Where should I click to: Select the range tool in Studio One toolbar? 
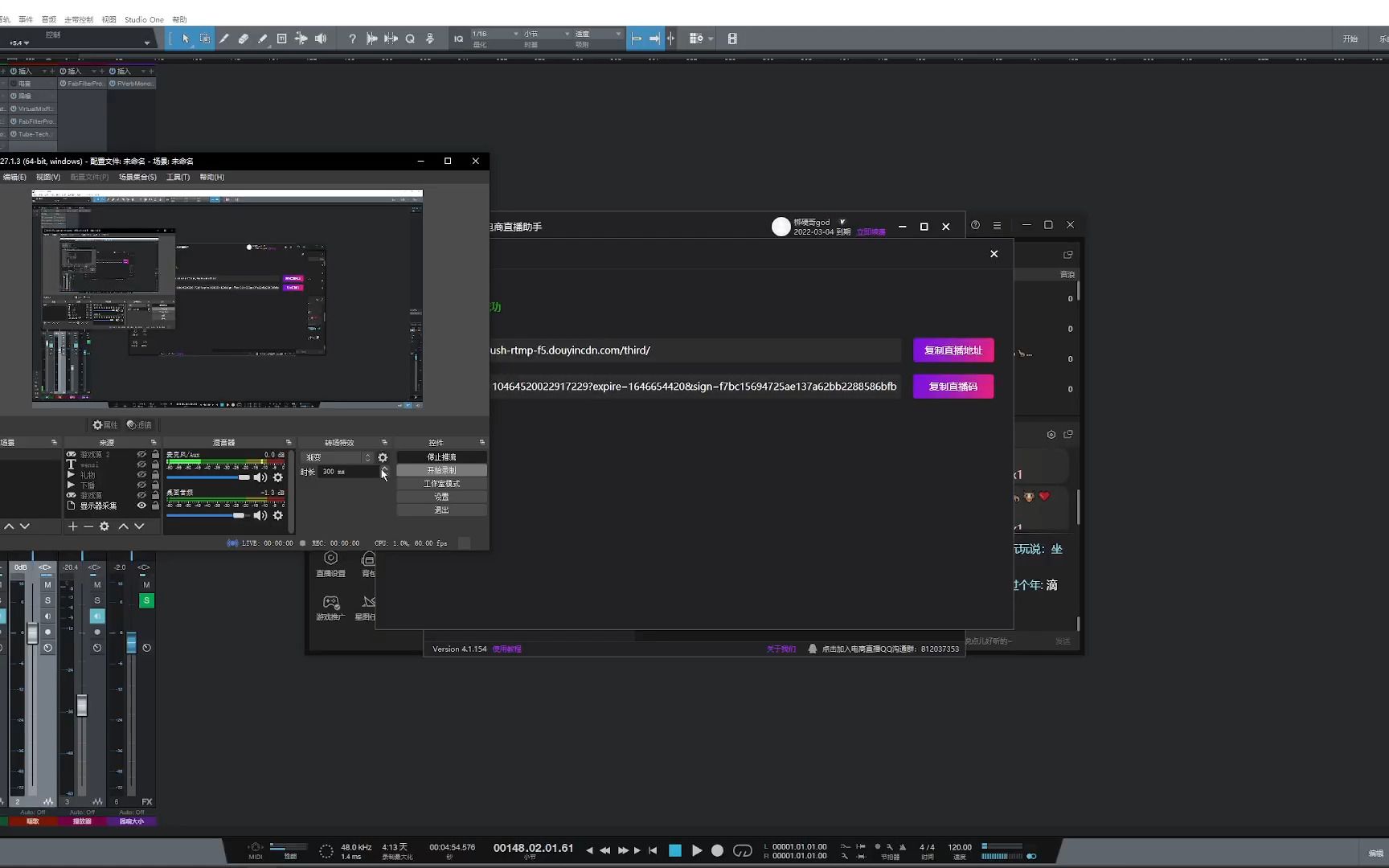(x=205, y=39)
